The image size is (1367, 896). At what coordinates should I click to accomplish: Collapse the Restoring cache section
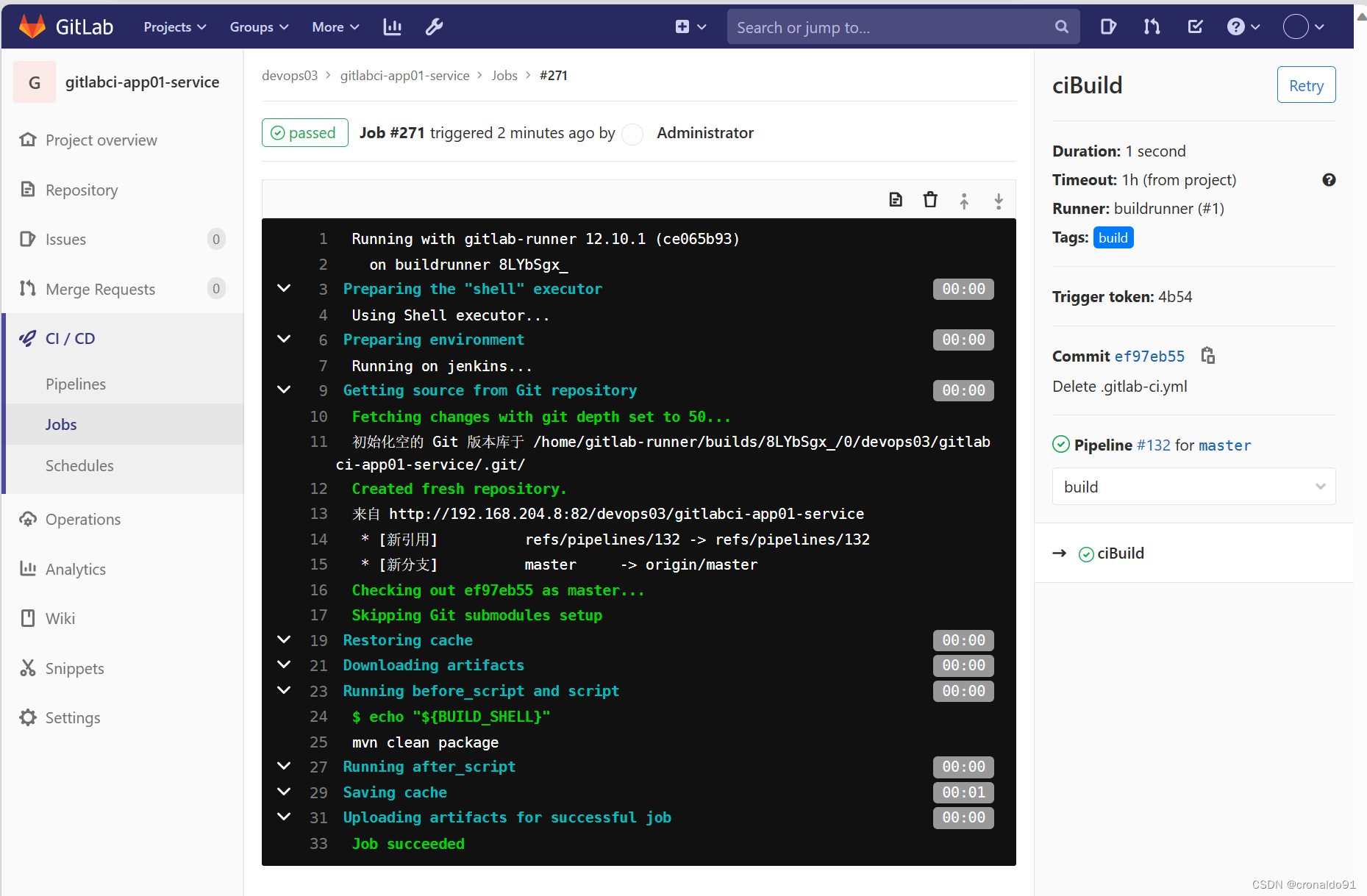pos(284,639)
